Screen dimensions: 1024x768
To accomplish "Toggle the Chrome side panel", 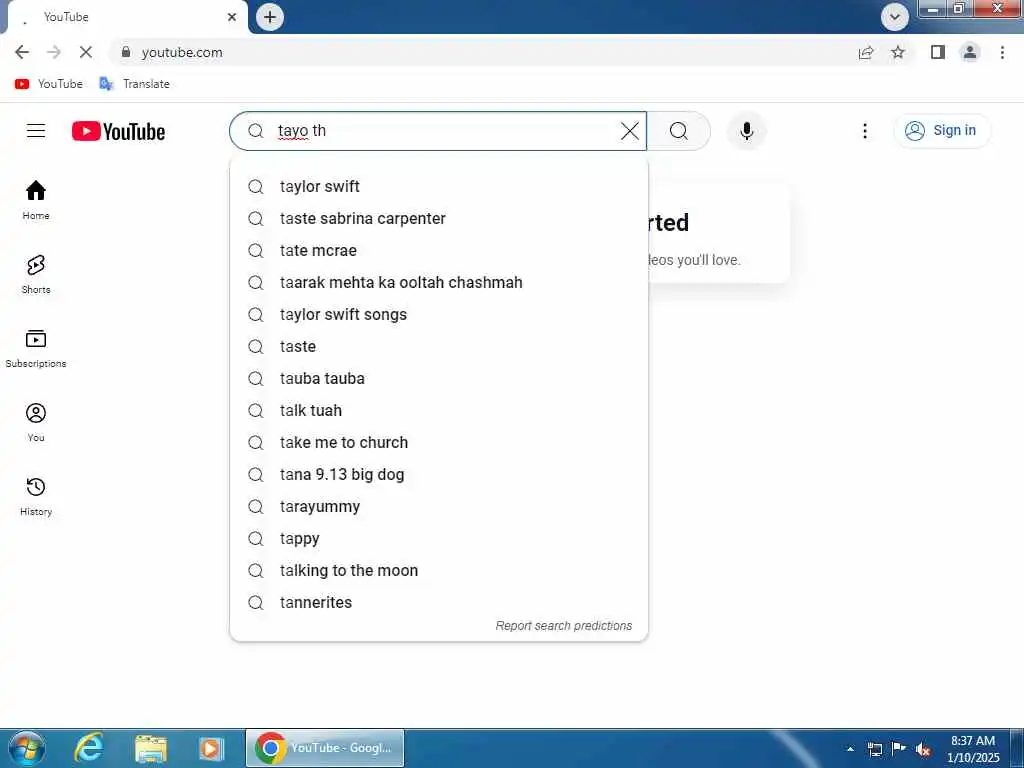I will click(x=938, y=52).
